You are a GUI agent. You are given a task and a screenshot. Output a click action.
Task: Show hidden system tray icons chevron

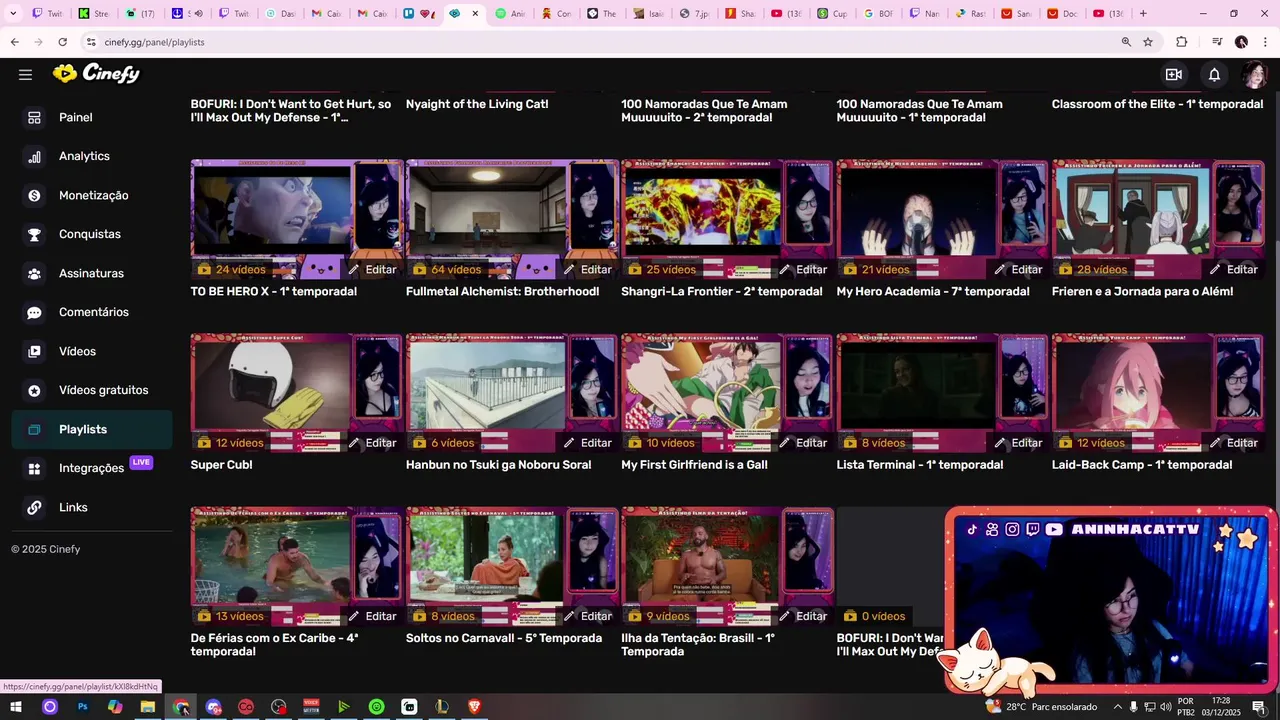1117,707
